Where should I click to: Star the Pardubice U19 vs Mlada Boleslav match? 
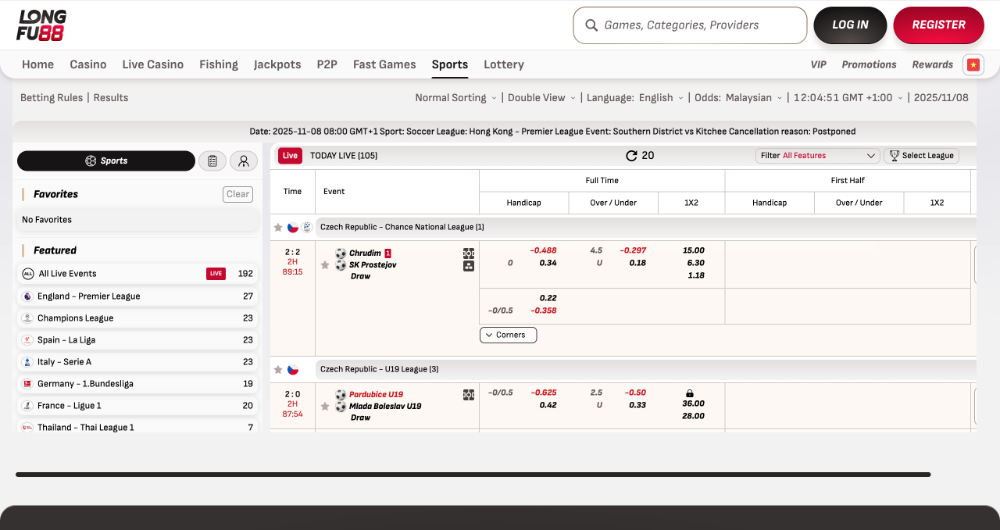click(325, 406)
